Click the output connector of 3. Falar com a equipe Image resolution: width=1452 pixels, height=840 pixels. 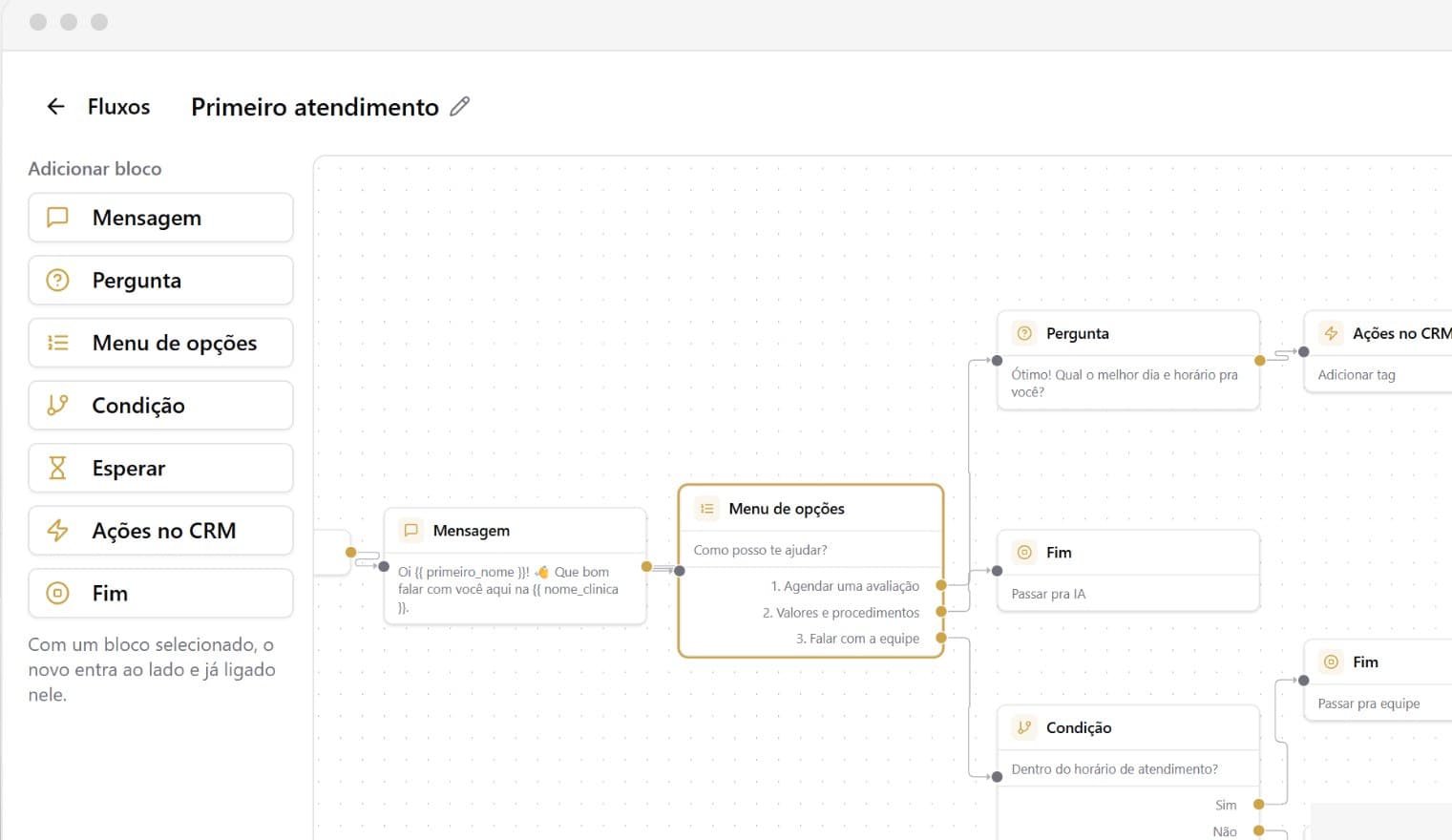pyautogui.click(x=941, y=638)
